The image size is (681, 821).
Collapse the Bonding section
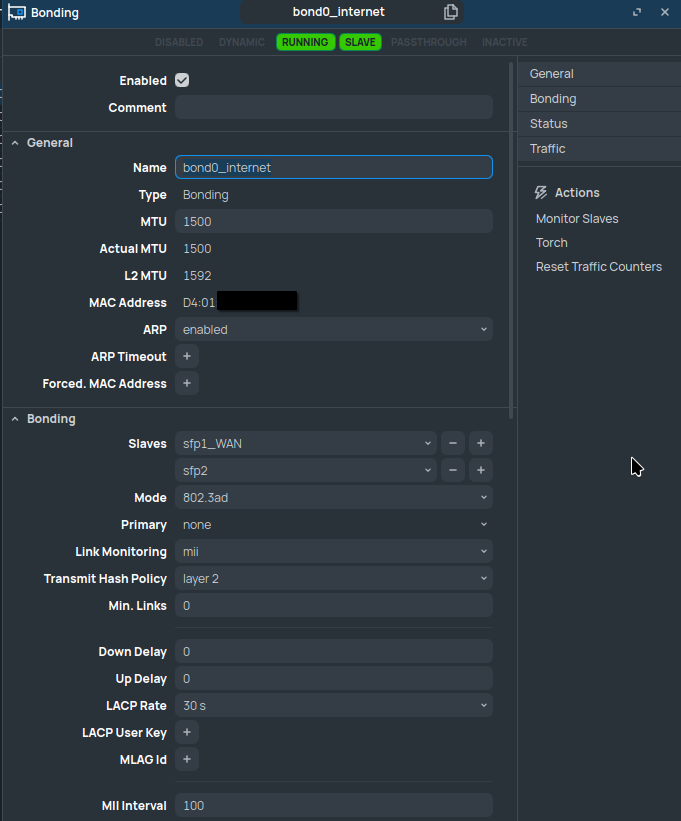(x=16, y=419)
